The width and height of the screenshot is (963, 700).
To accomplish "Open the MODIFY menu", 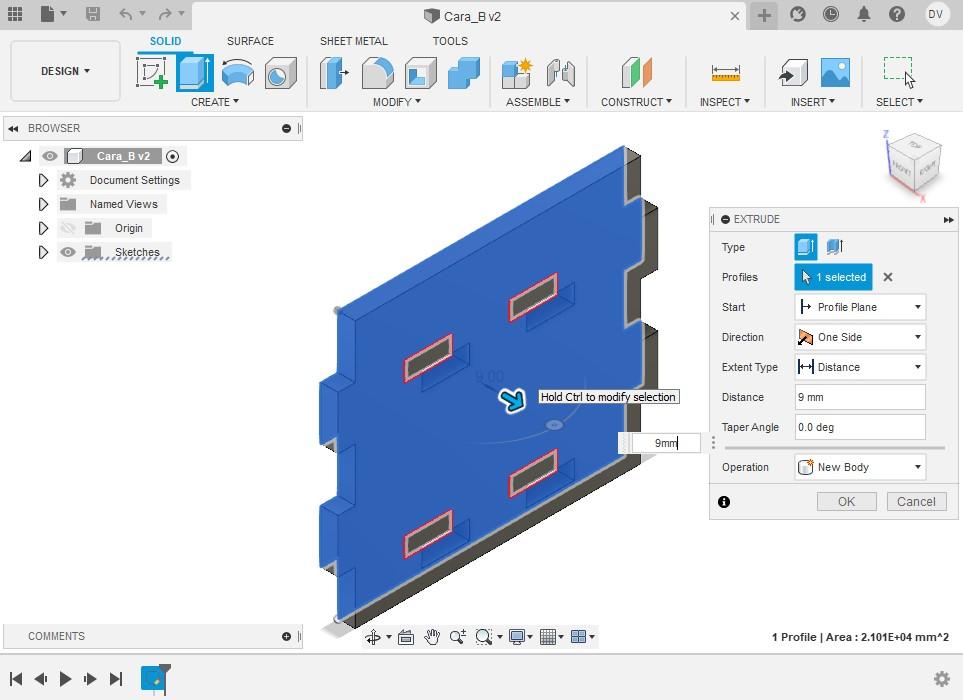I will point(397,102).
